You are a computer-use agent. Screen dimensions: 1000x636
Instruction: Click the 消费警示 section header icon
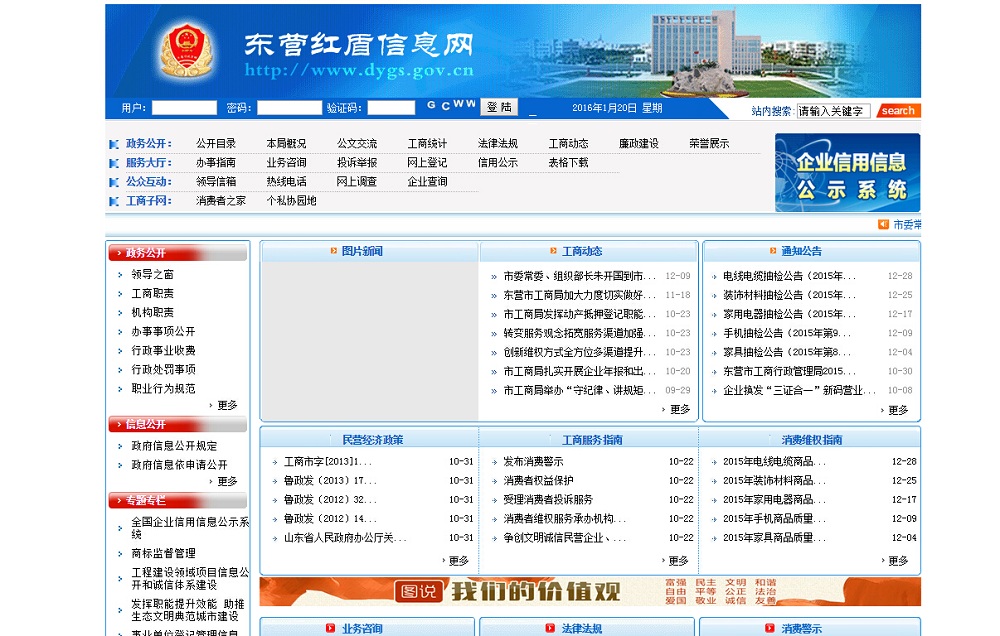[x=770, y=628]
